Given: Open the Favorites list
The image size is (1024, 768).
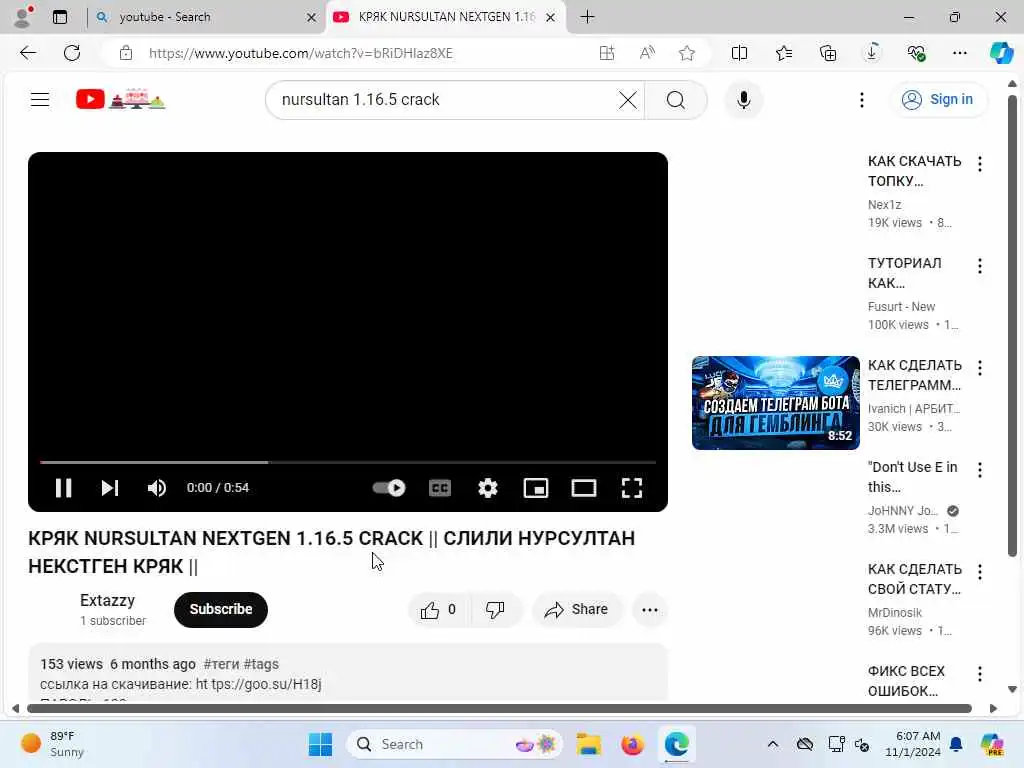Looking at the screenshot, I should pos(784,53).
